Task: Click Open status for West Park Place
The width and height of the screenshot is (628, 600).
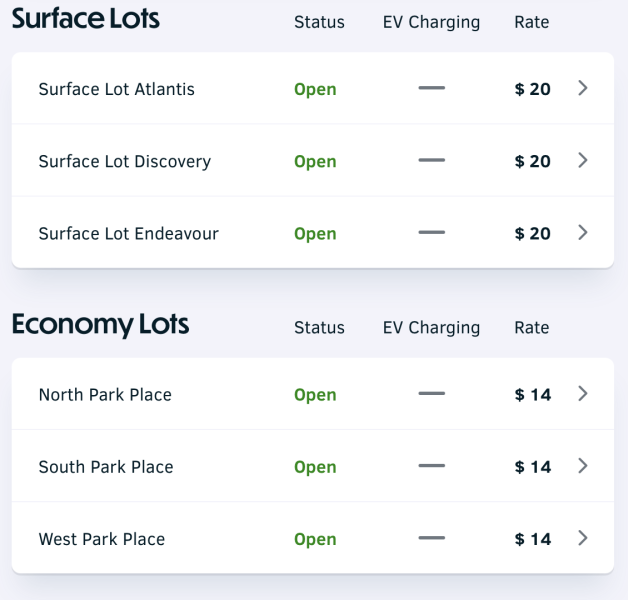Action: point(315,539)
